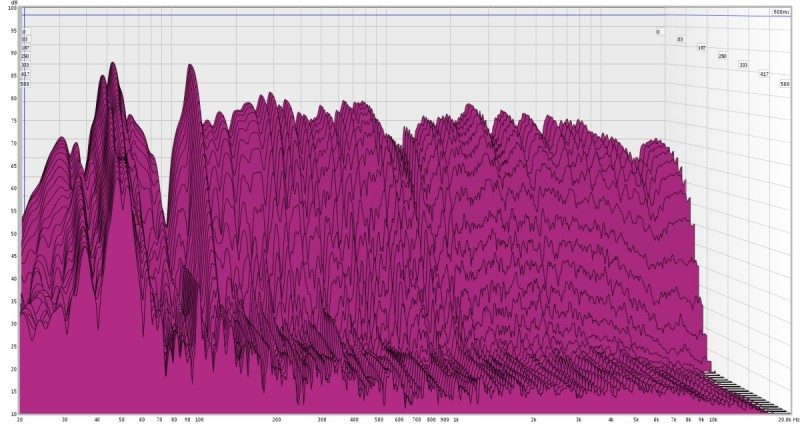This screenshot has width=800, height=424.
Task: Select the 45 mark on dB axis
Action: point(14,257)
